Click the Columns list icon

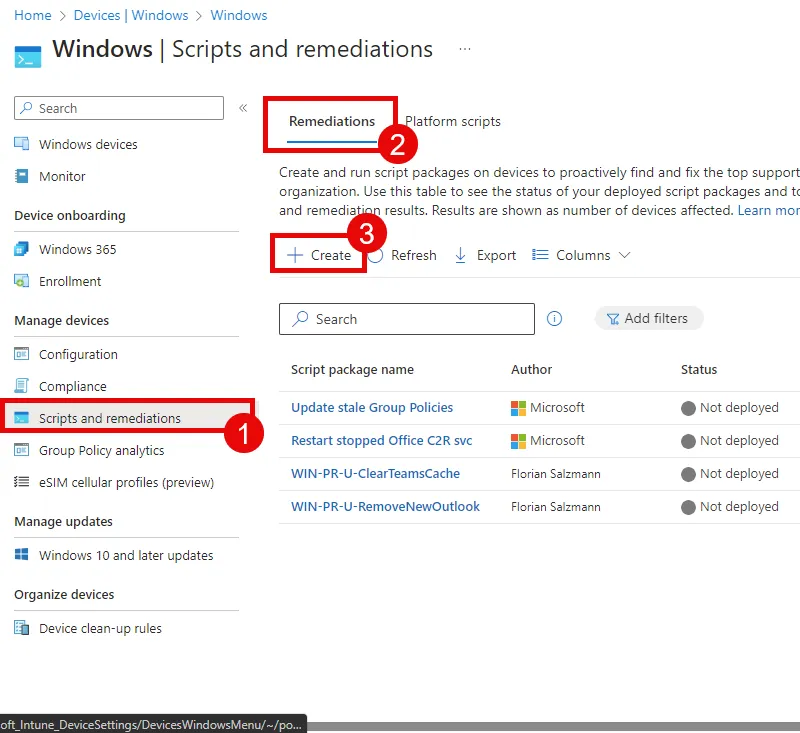coord(540,255)
